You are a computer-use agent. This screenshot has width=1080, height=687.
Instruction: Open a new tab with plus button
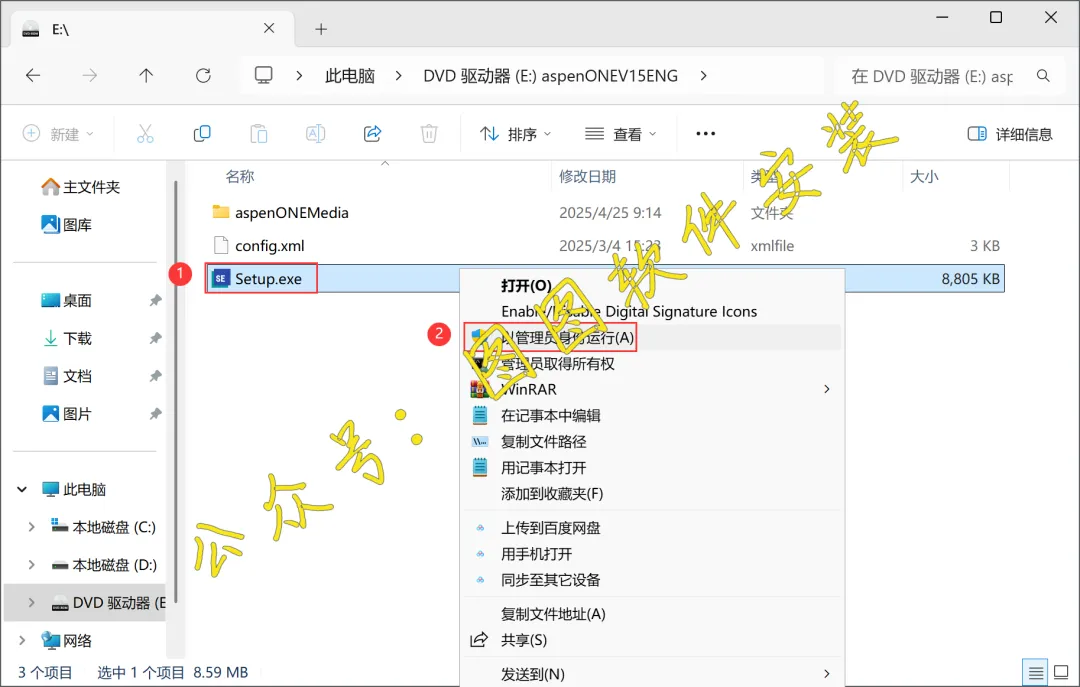pyautogui.click(x=321, y=29)
